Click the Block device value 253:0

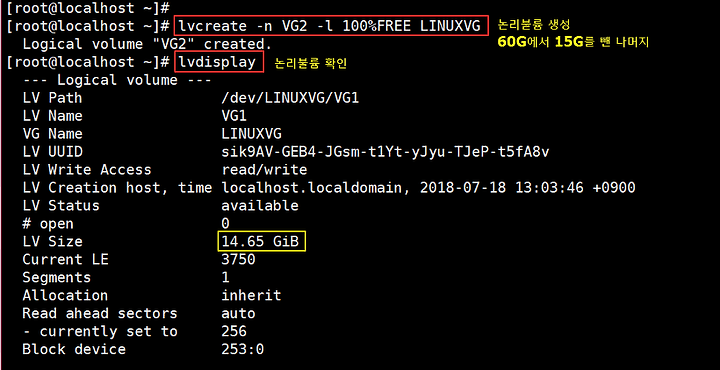click(x=242, y=349)
